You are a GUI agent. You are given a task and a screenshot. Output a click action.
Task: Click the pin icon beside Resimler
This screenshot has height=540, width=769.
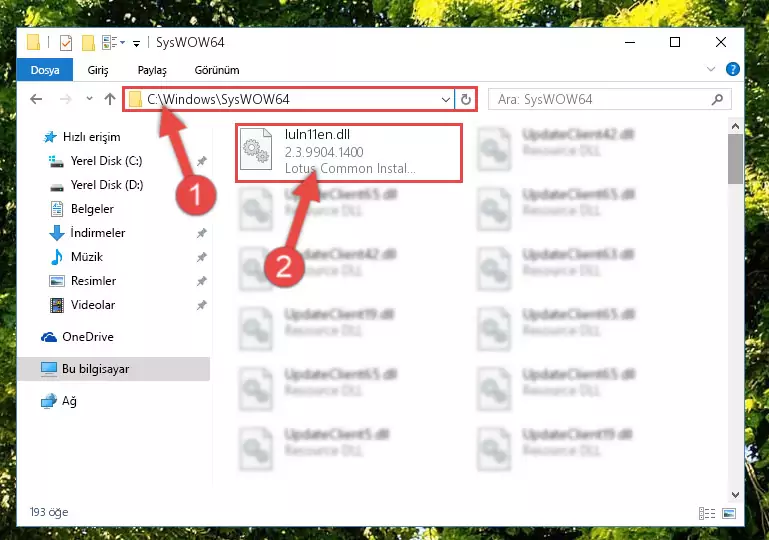[x=201, y=281]
